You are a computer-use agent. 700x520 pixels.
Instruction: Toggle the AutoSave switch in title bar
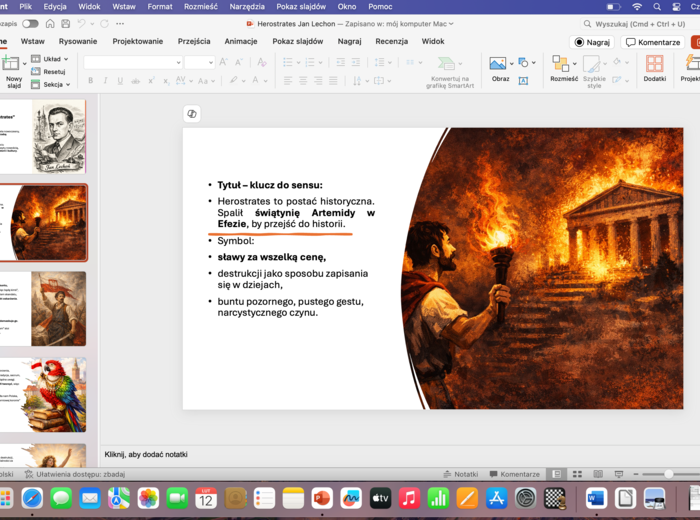pyautogui.click(x=30, y=23)
